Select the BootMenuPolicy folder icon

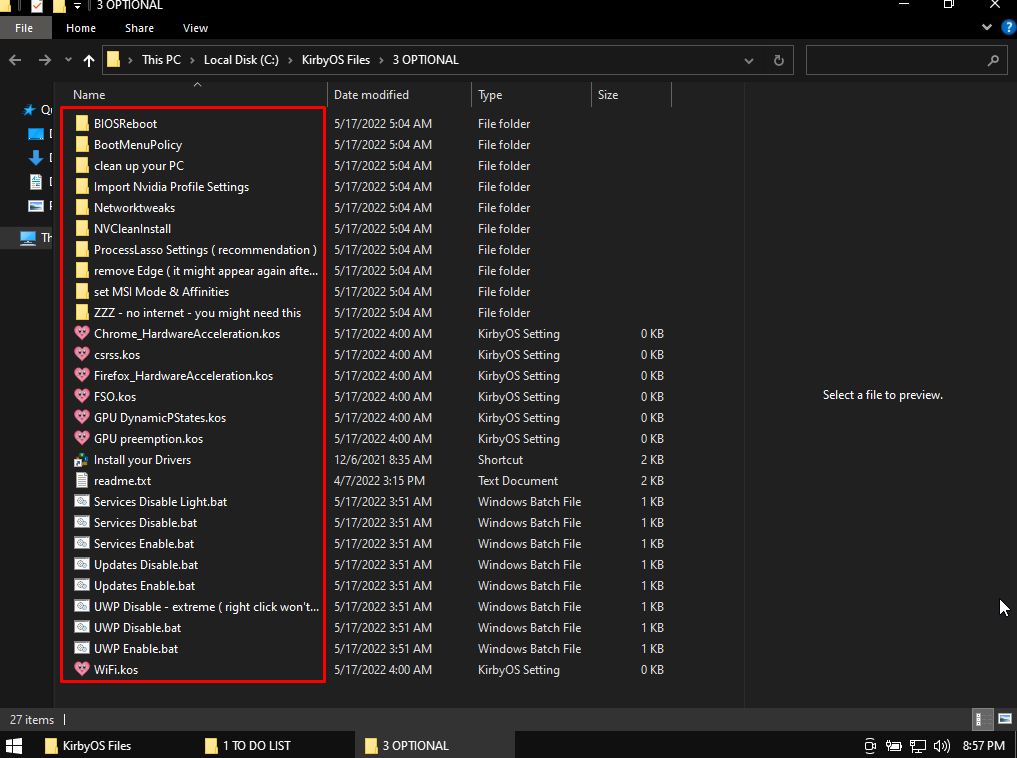(82, 144)
